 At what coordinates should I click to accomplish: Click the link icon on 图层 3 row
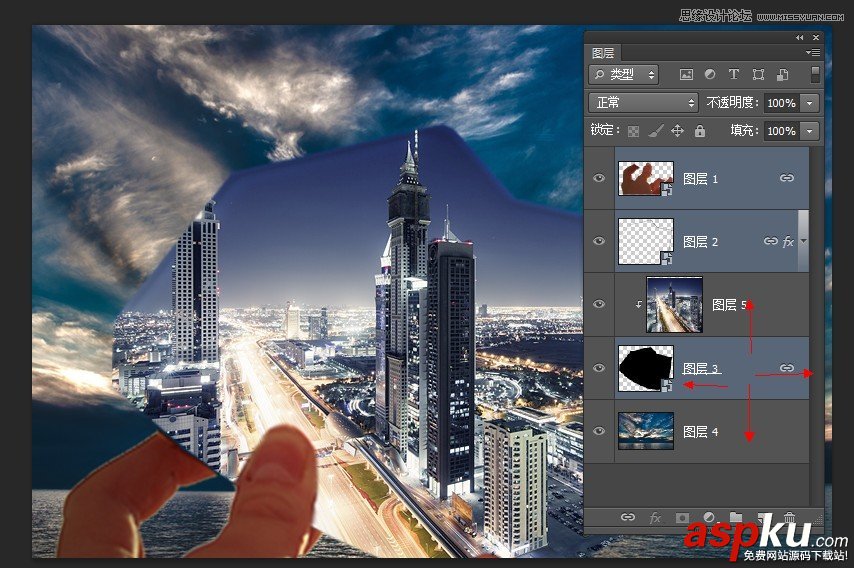tap(786, 368)
